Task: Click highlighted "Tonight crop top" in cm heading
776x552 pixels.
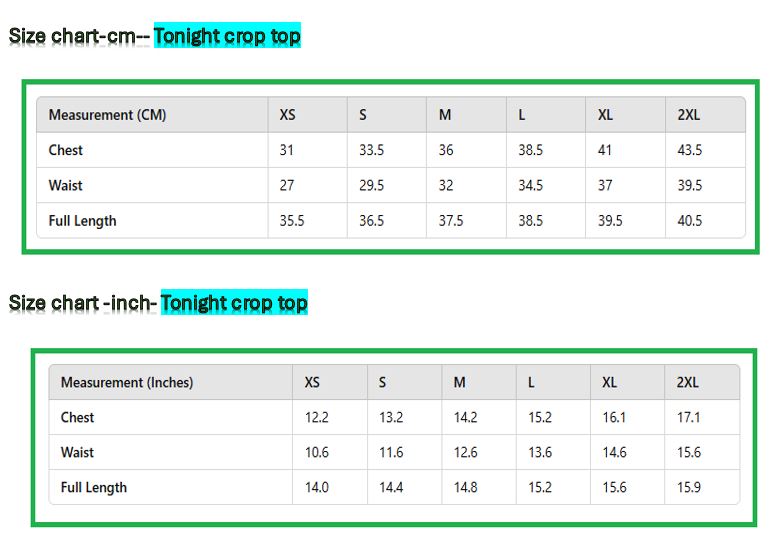Action: [227, 37]
